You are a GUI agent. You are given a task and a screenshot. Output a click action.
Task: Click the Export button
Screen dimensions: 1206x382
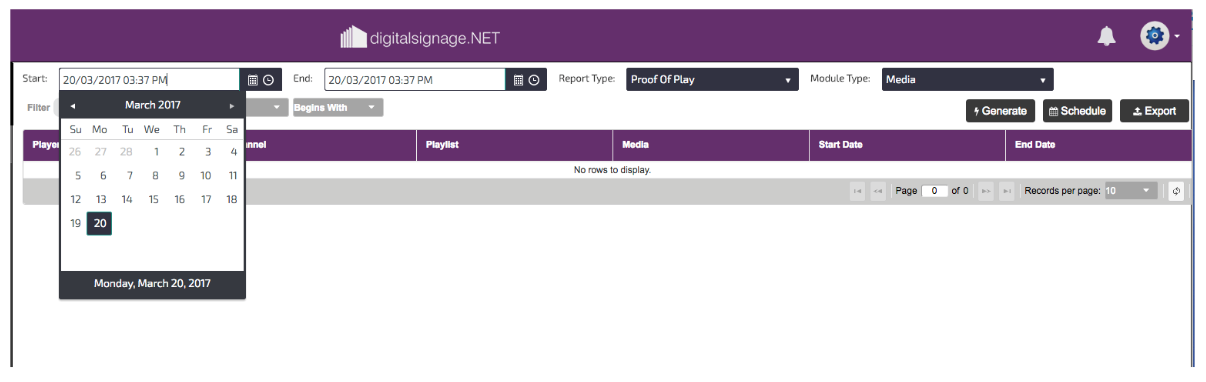[x=1154, y=111]
